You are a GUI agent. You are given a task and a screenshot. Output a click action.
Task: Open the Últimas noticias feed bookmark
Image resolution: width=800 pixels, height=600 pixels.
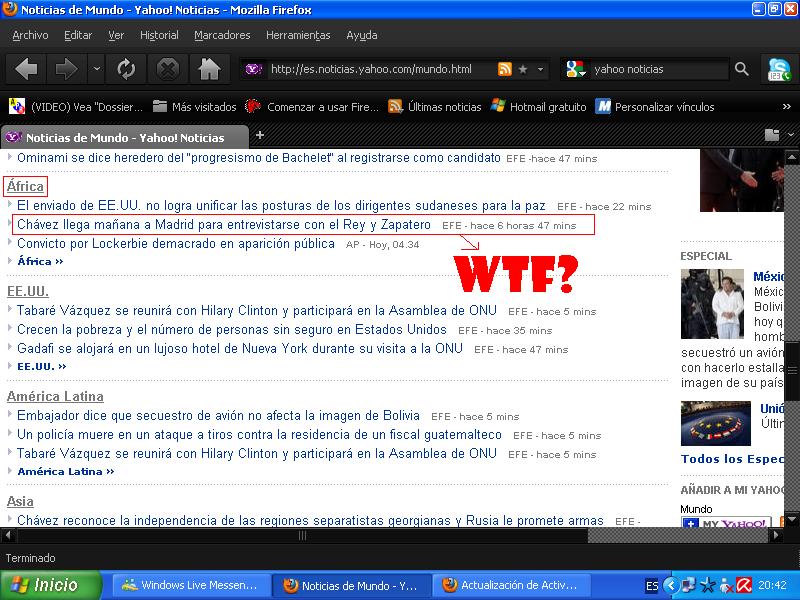coord(435,107)
